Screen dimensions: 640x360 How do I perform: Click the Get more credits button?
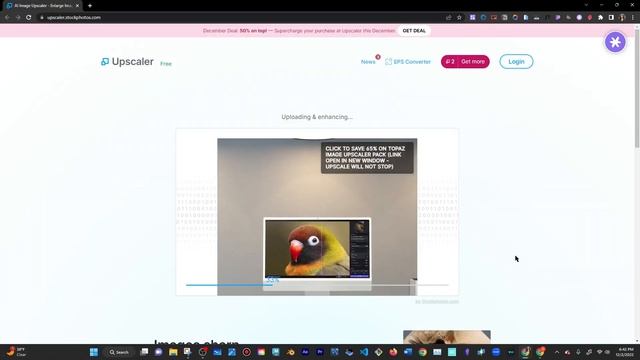pyautogui.click(x=465, y=62)
